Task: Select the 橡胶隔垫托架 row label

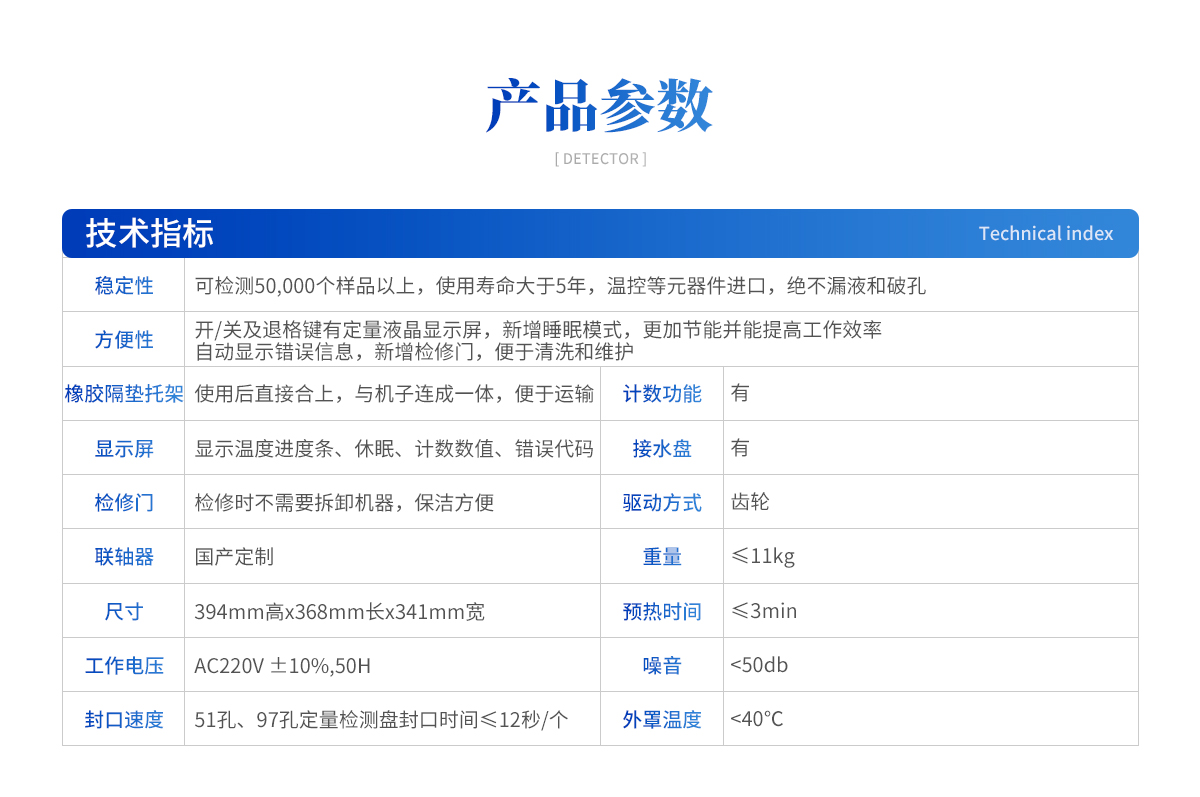Action: (x=124, y=394)
